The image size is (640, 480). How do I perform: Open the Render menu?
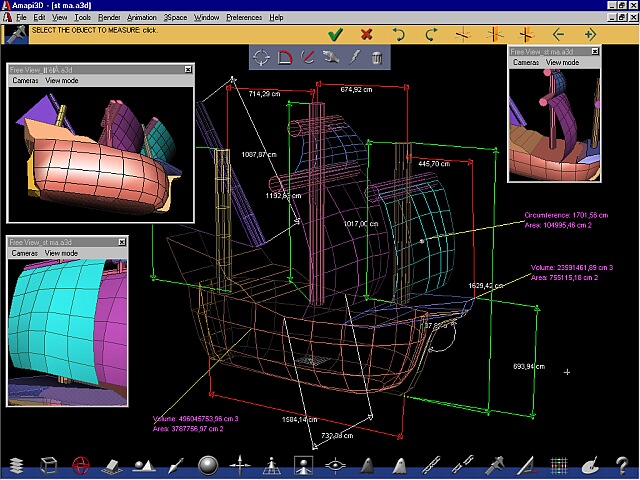[109, 17]
